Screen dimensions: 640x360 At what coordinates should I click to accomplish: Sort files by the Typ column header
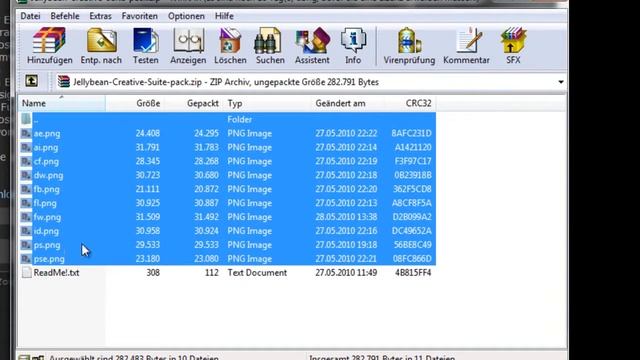267,103
